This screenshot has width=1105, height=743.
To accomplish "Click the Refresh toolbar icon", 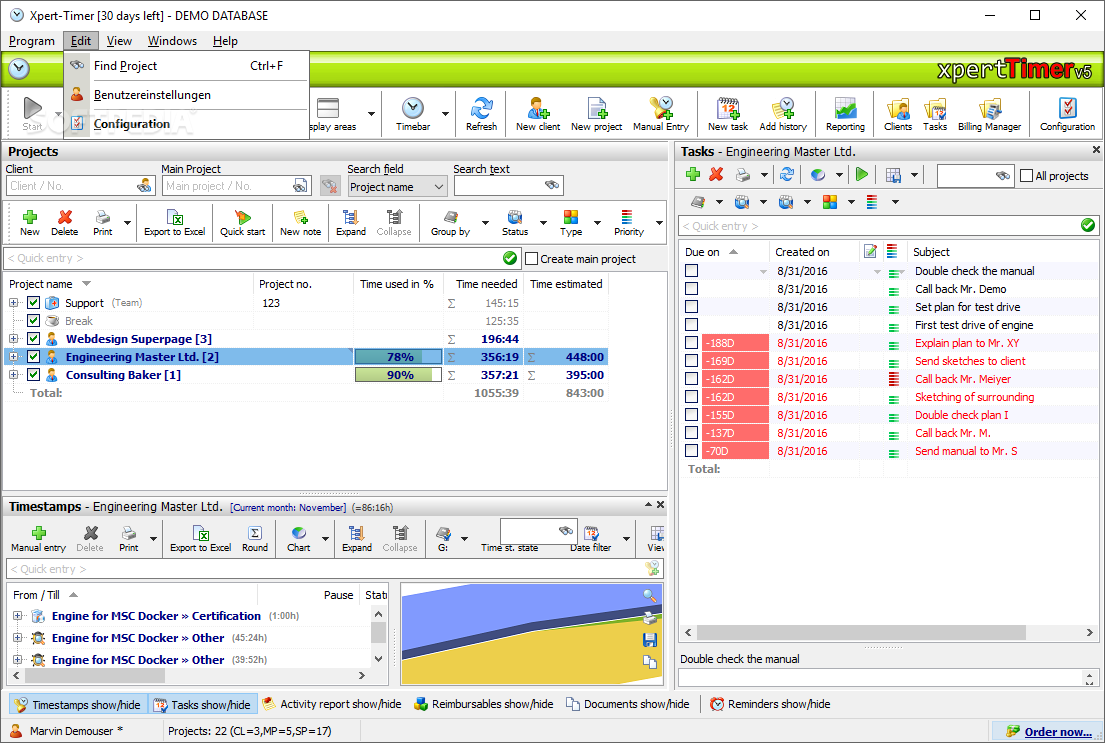I will click(x=481, y=113).
